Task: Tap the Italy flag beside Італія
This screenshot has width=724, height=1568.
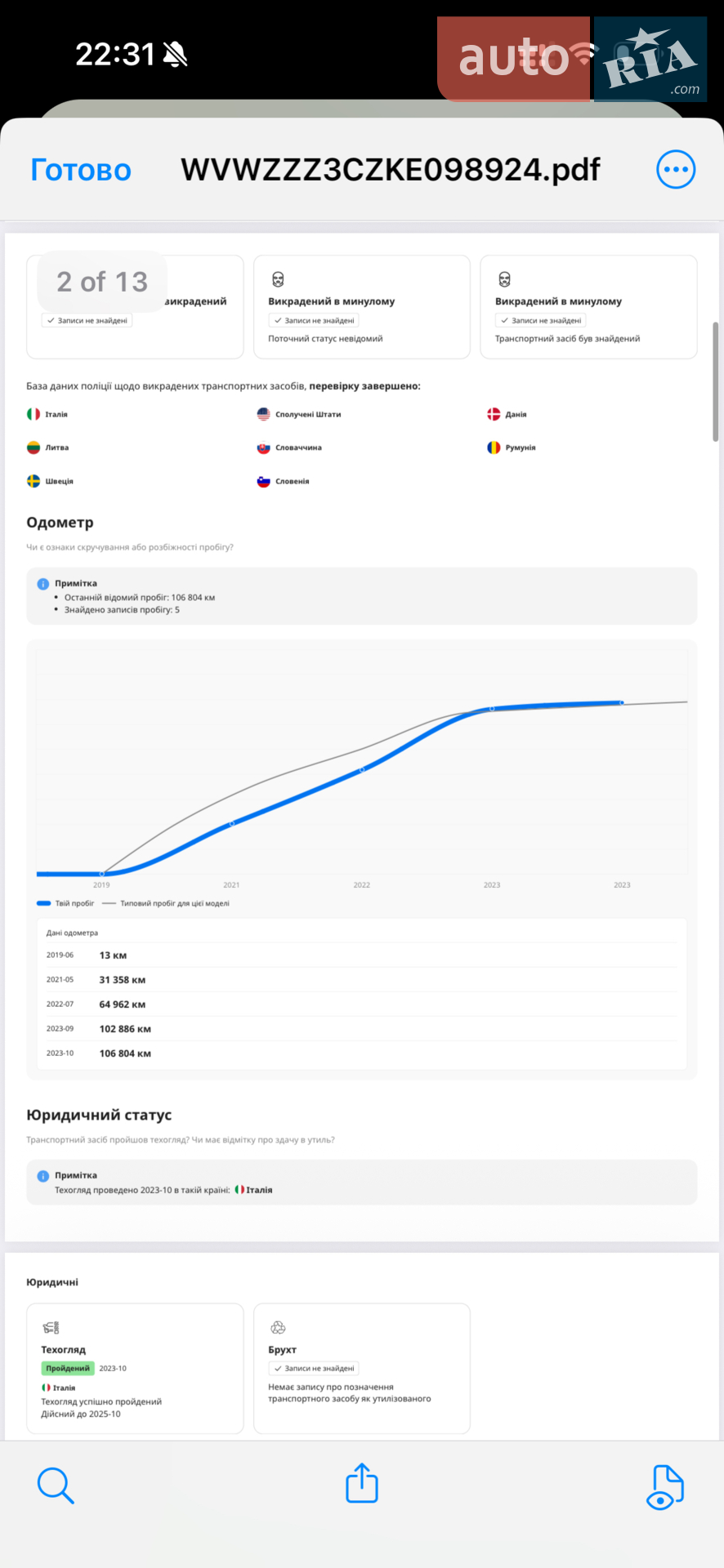Action: click(x=34, y=414)
